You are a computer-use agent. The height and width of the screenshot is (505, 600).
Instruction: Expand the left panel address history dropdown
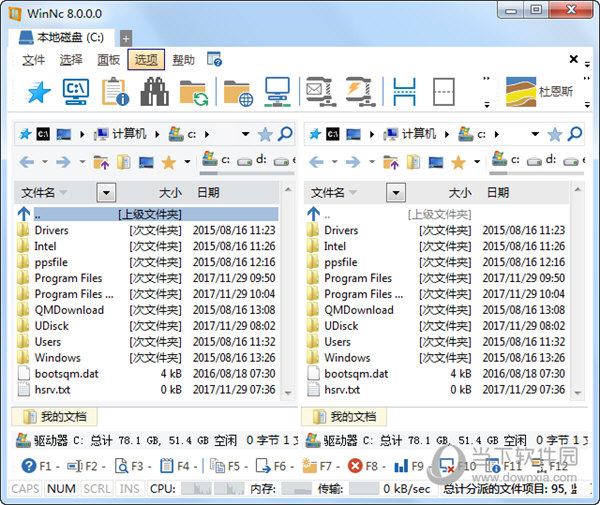[246, 134]
